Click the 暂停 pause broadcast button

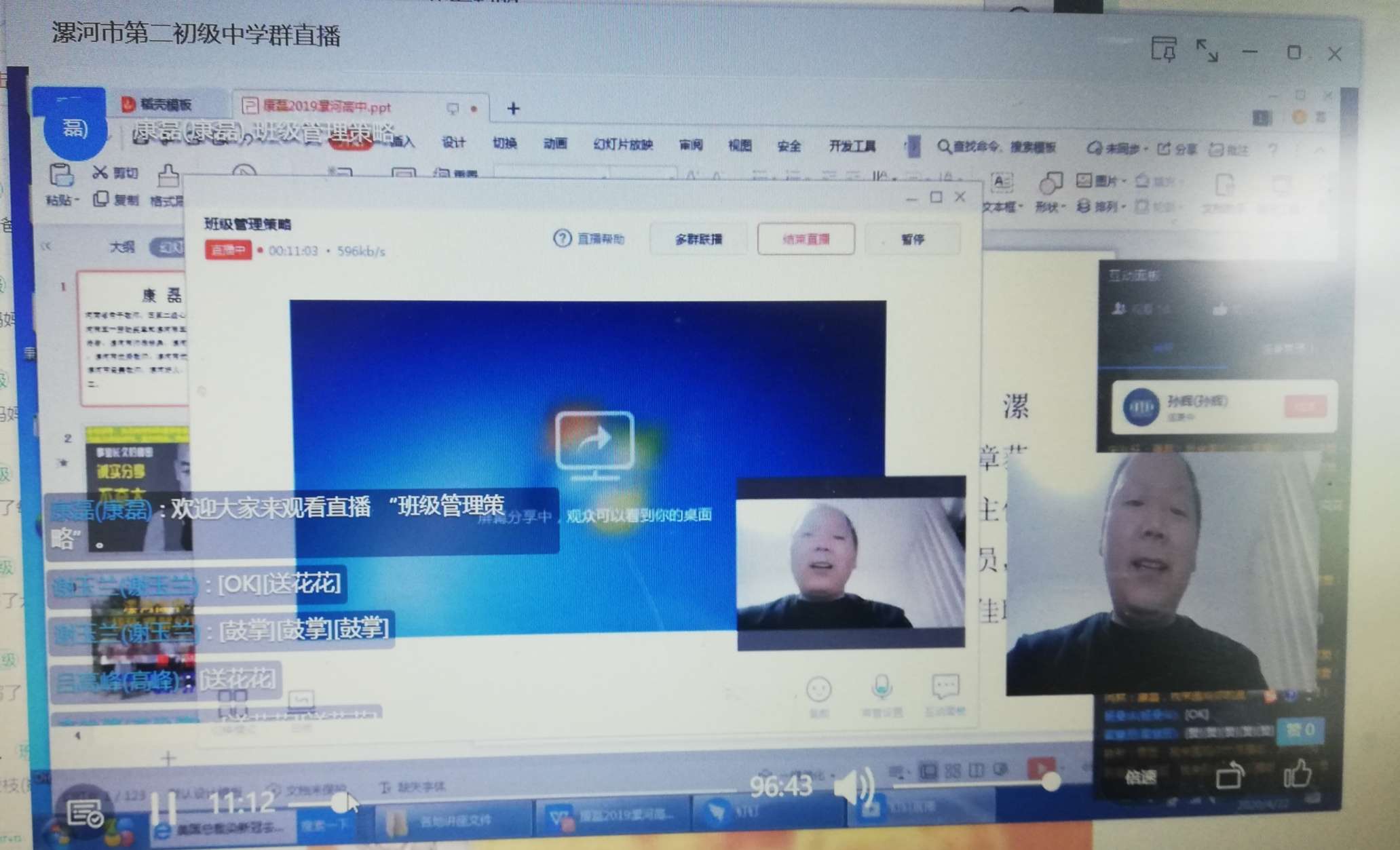[912, 239]
